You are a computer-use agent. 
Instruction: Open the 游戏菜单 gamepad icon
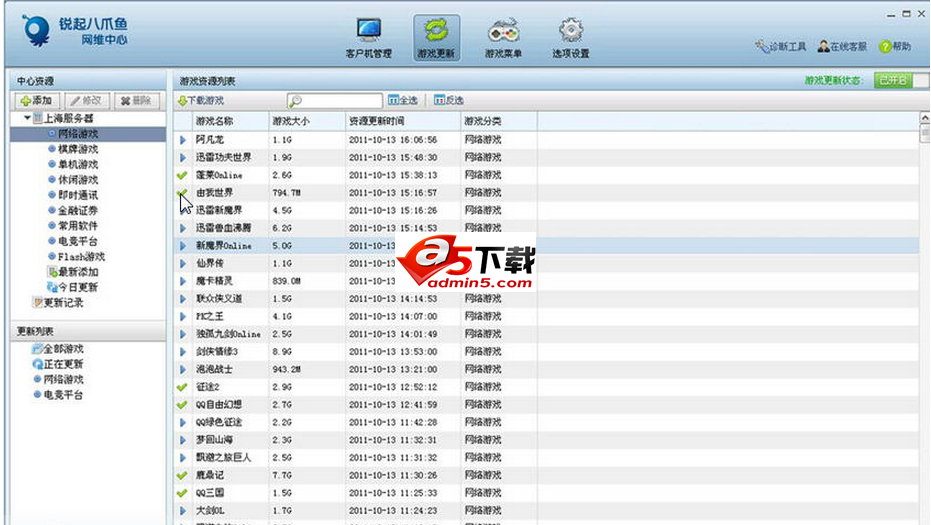(x=503, y=31)
